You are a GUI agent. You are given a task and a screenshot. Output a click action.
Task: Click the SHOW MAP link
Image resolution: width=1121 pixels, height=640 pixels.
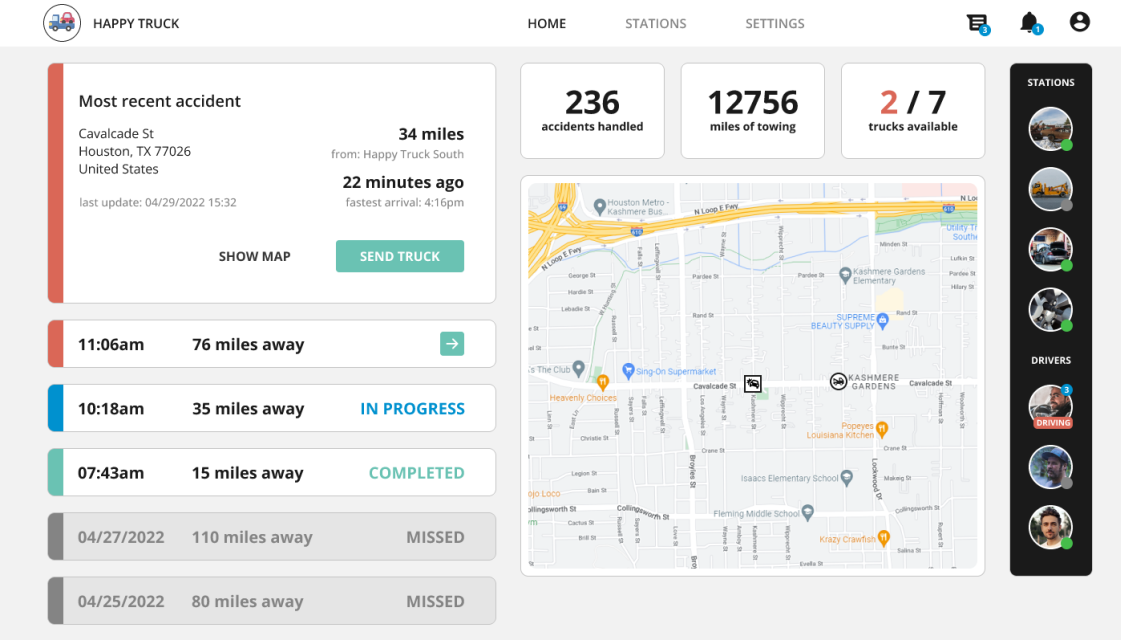tap(255, 256)
